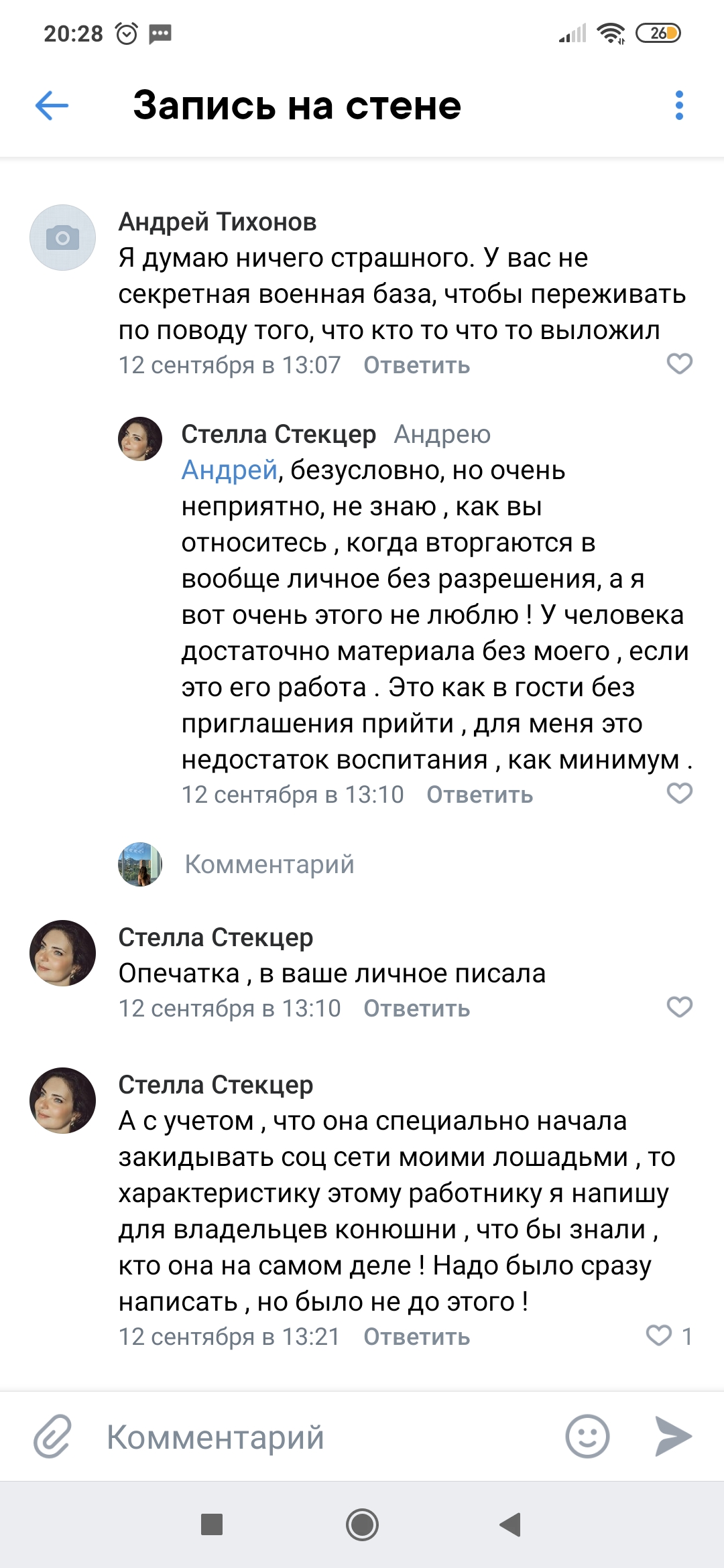Screen dimensions: 724x1568
Task: Tap the inline reply 'Комментарий' field
Action: pyautogui.click(x=269, y=864)
